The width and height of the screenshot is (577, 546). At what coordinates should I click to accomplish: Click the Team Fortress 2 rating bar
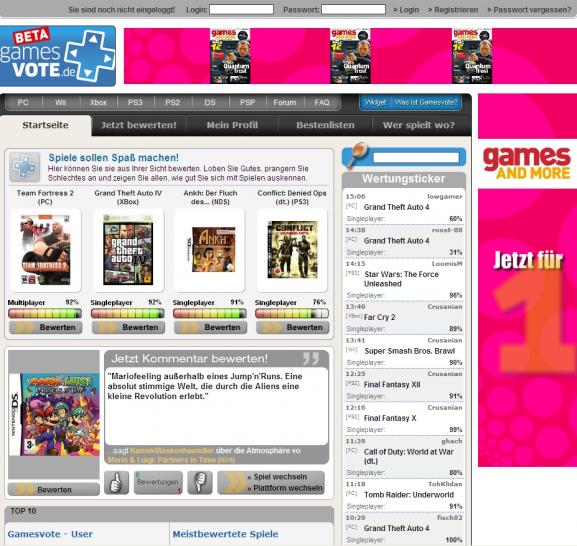click(x=45, y=313)
